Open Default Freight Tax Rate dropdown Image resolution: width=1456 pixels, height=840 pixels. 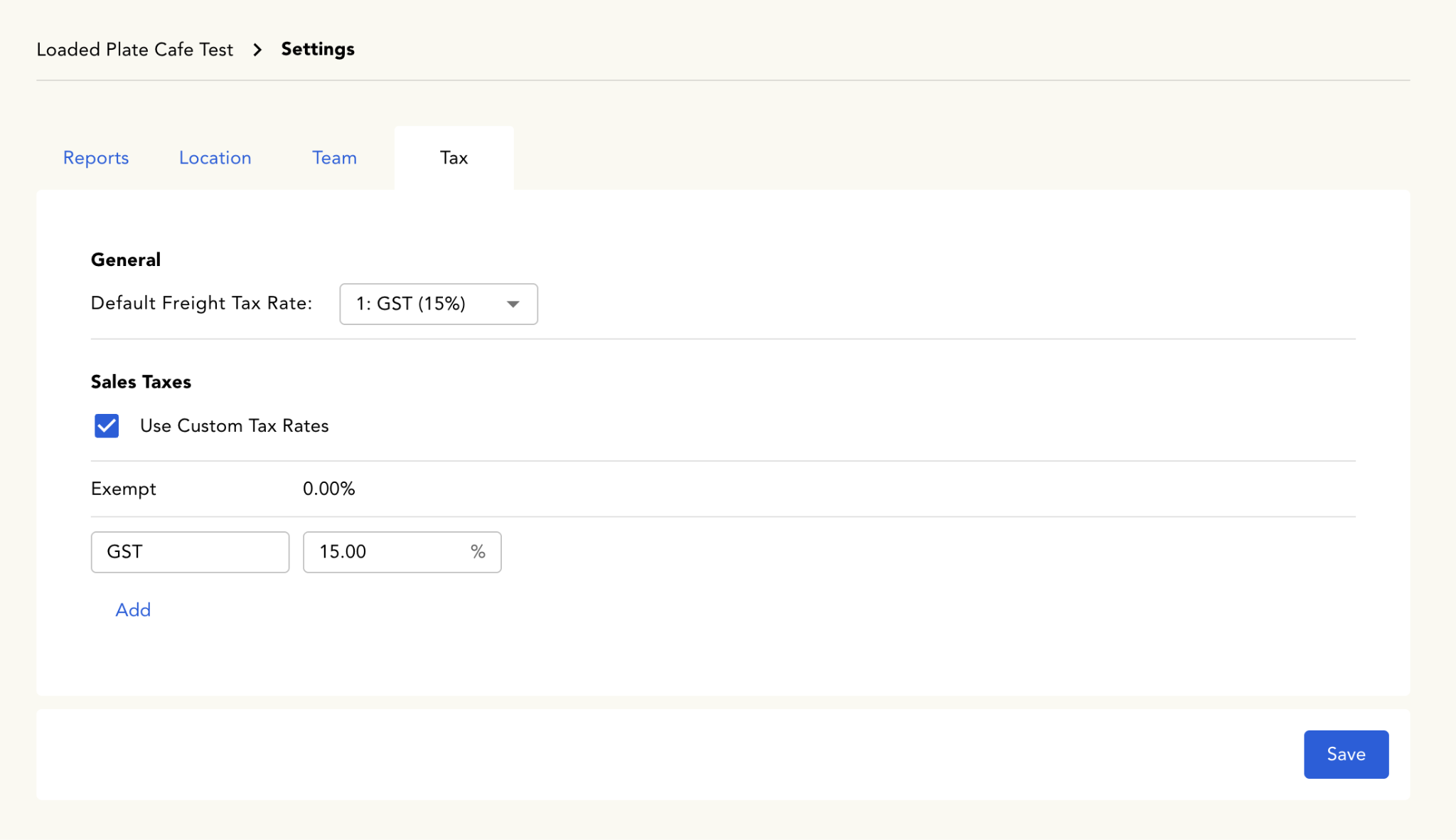pyautogui.click(x=439, y=304)
